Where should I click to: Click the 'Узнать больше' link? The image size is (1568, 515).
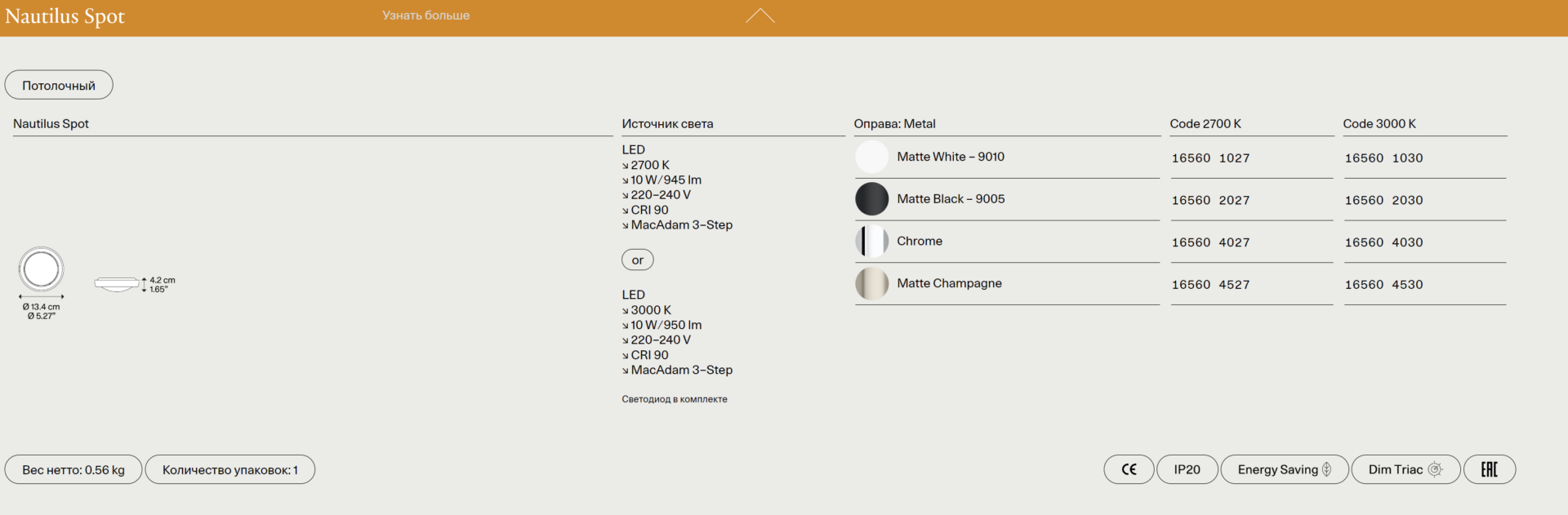(425, 16)
